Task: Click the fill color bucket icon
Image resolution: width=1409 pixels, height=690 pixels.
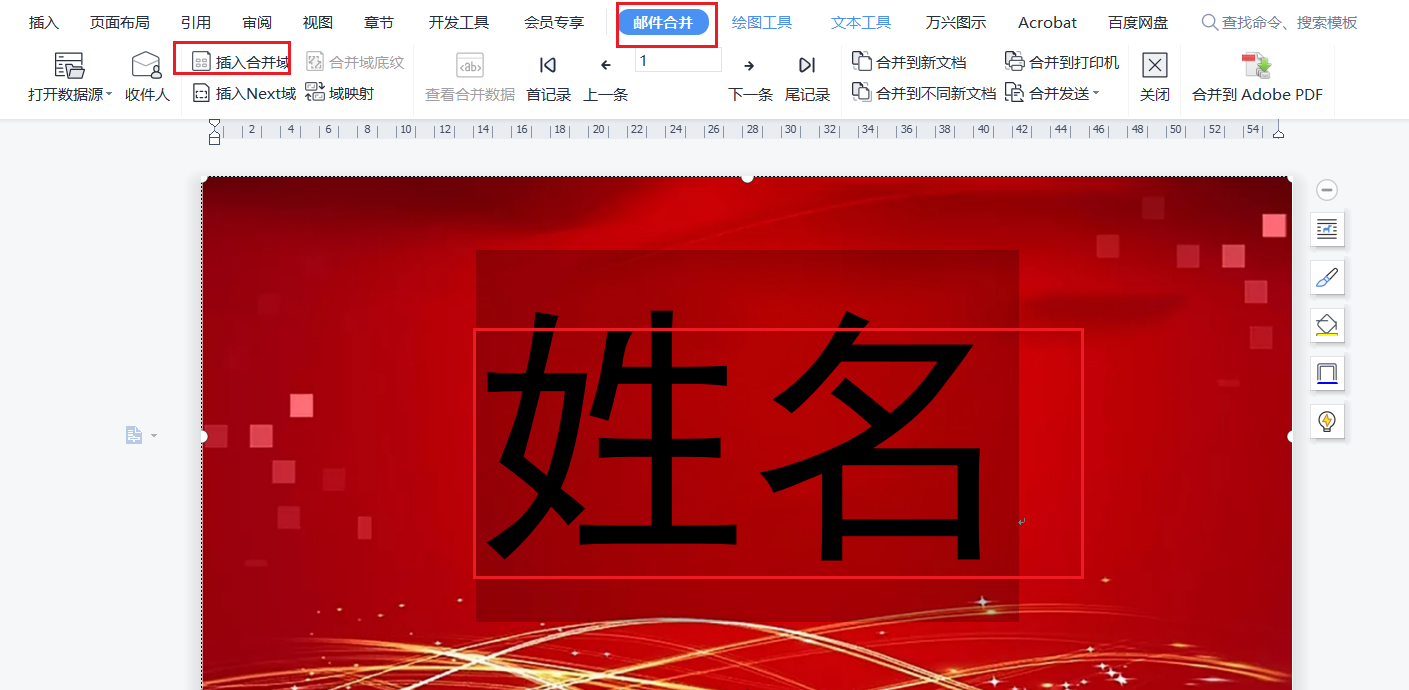Action: point(1327,325)
